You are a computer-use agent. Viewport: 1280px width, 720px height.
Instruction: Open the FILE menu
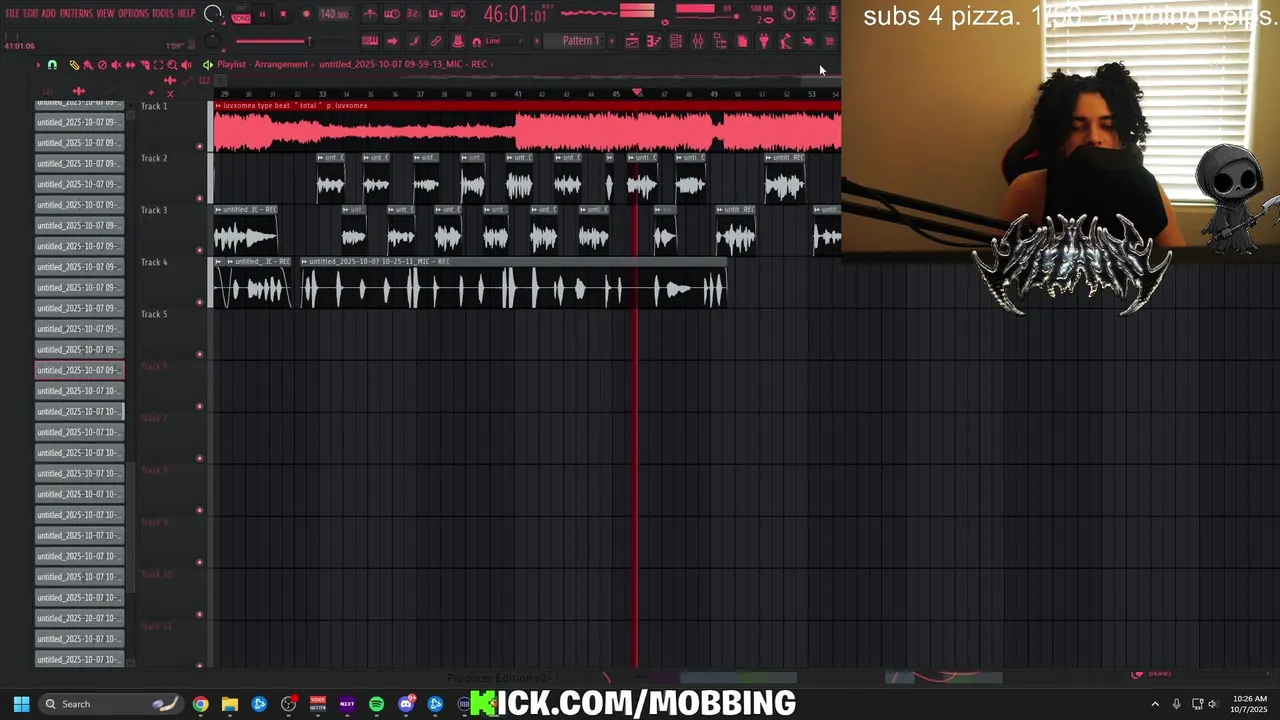(x=12, y=14)
